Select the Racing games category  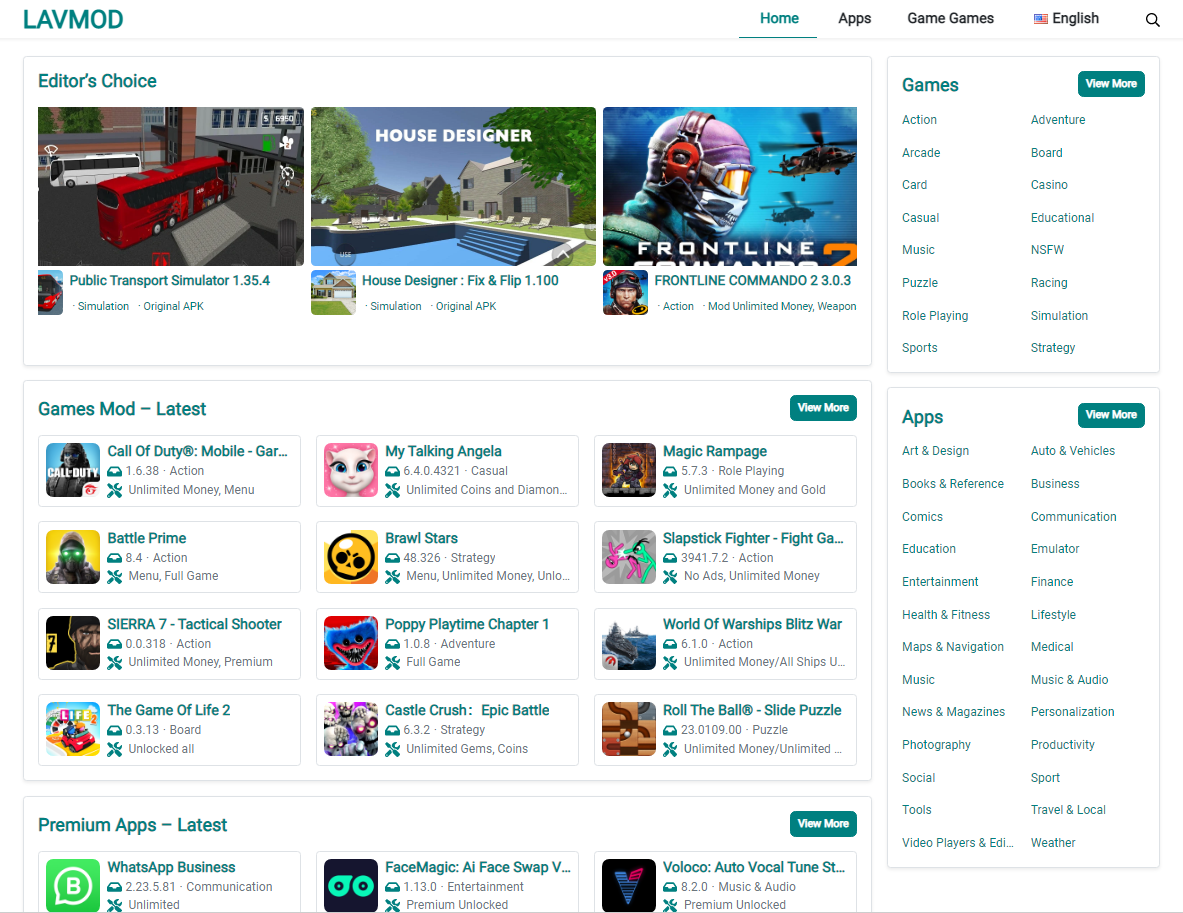tap(1049, 283)
